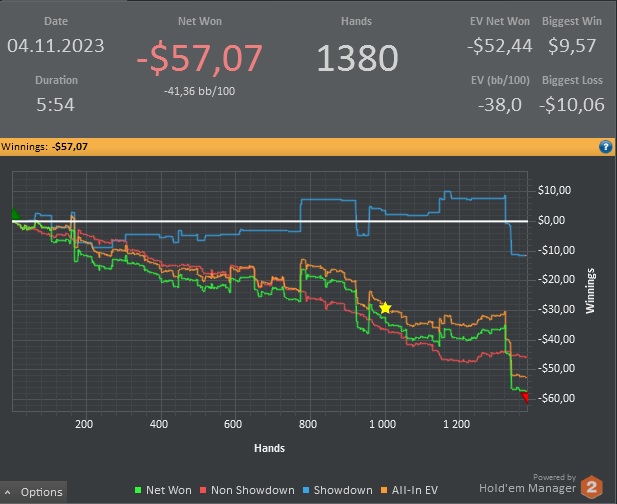Image resolution: width=617 pixels, height=504 pixels.
Task: Click the 200 x-axis label
Action: click(84, 424)
